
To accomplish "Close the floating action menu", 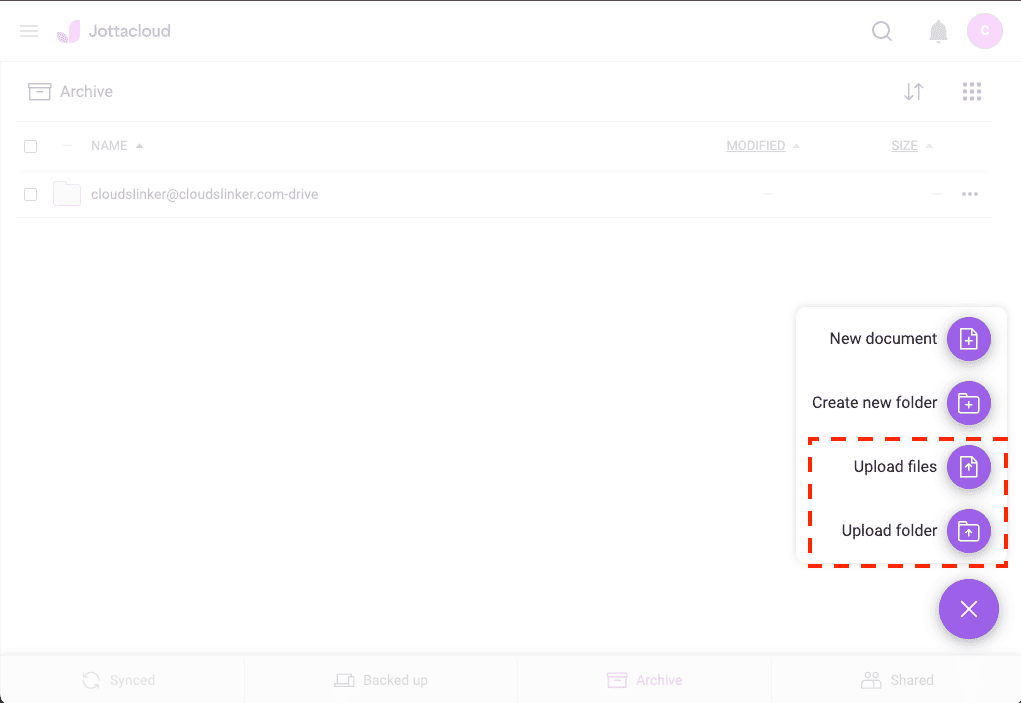I will coord(968,609).
